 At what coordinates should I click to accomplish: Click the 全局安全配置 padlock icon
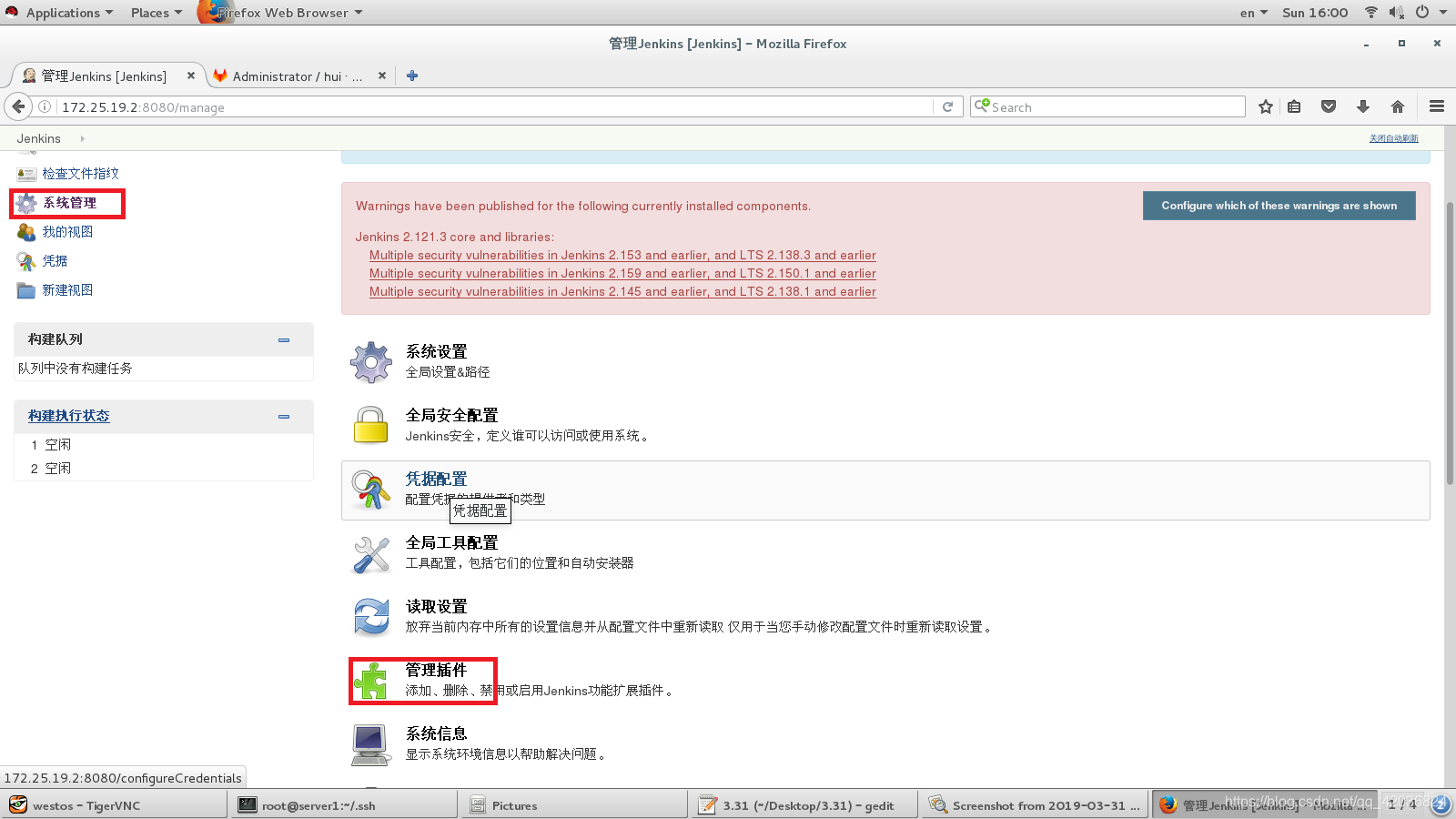(x=371, y=425)
